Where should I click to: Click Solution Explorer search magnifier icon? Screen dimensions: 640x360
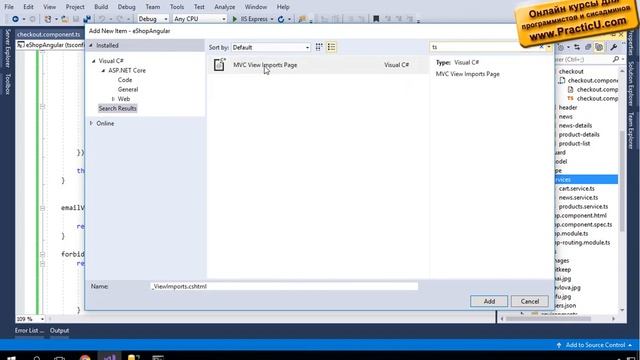[616, 60]
